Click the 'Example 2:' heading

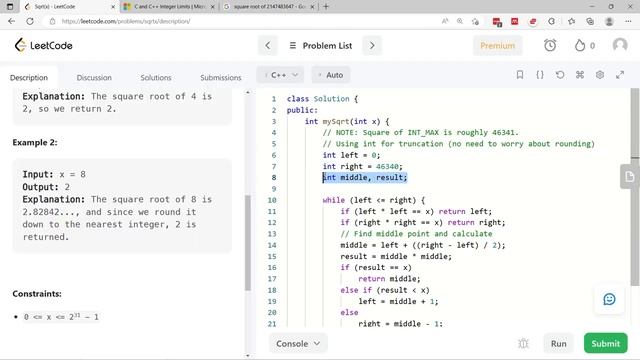pyautogui.click(x=35, y=142)
